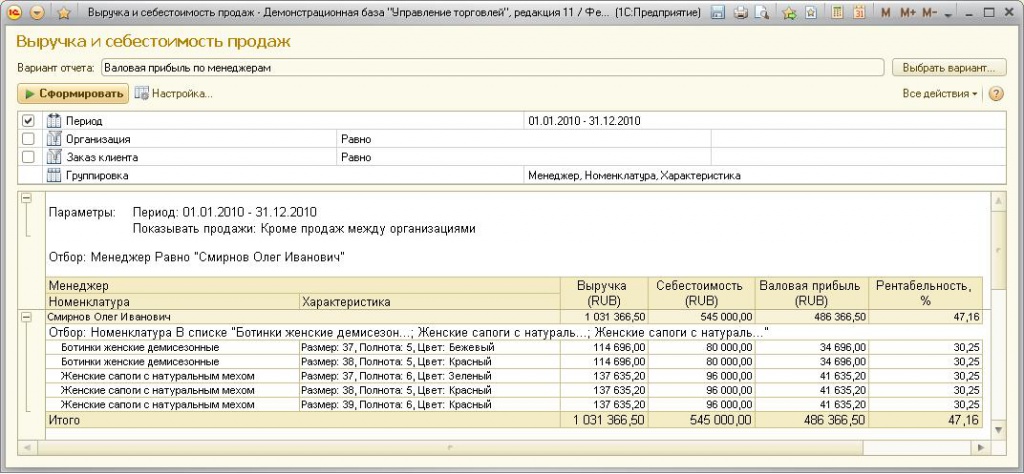
Task: Click the horizontal scrollbar right arrow
Action: 980,448
